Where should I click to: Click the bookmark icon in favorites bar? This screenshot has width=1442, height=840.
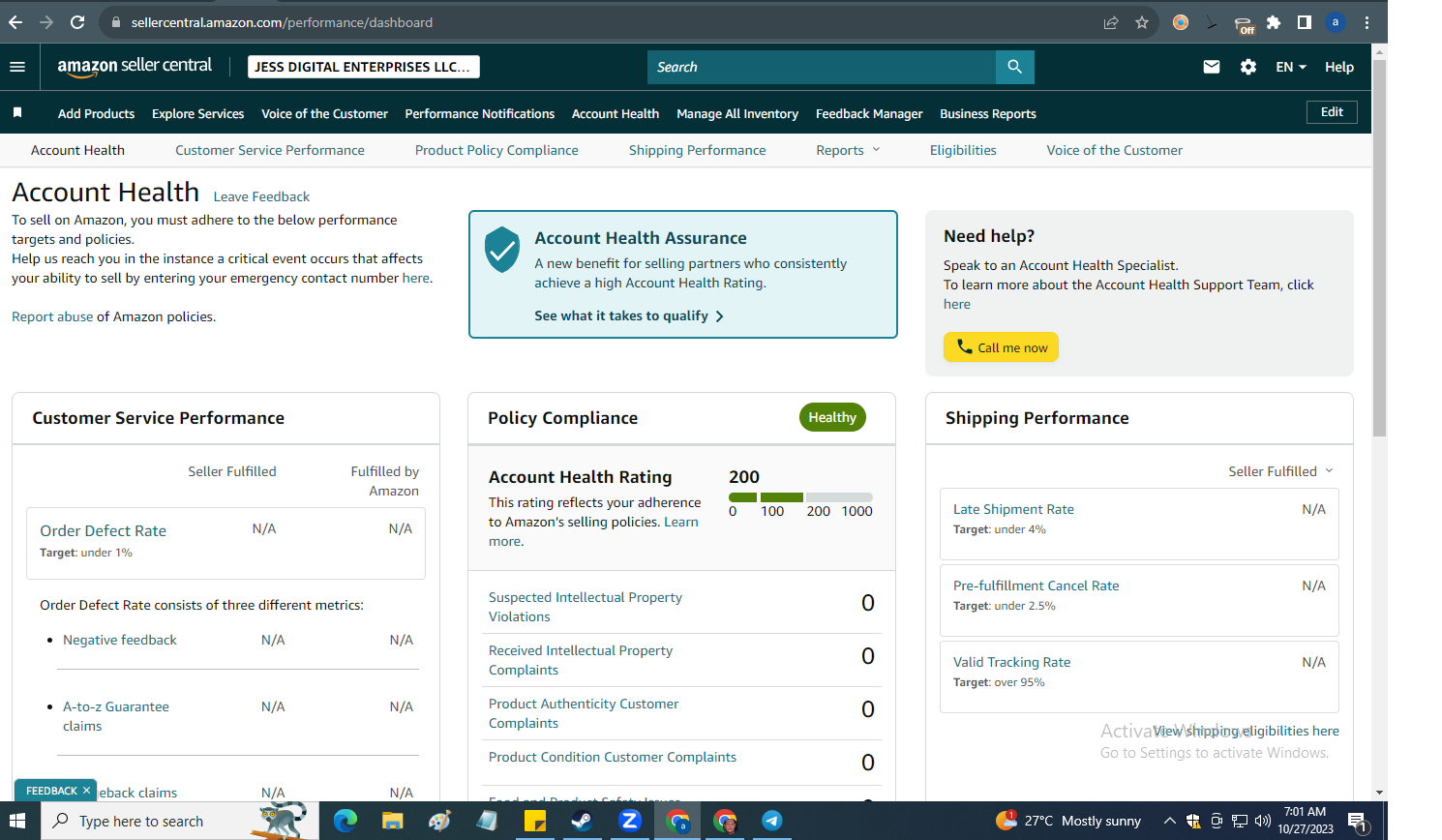point(17,113)
